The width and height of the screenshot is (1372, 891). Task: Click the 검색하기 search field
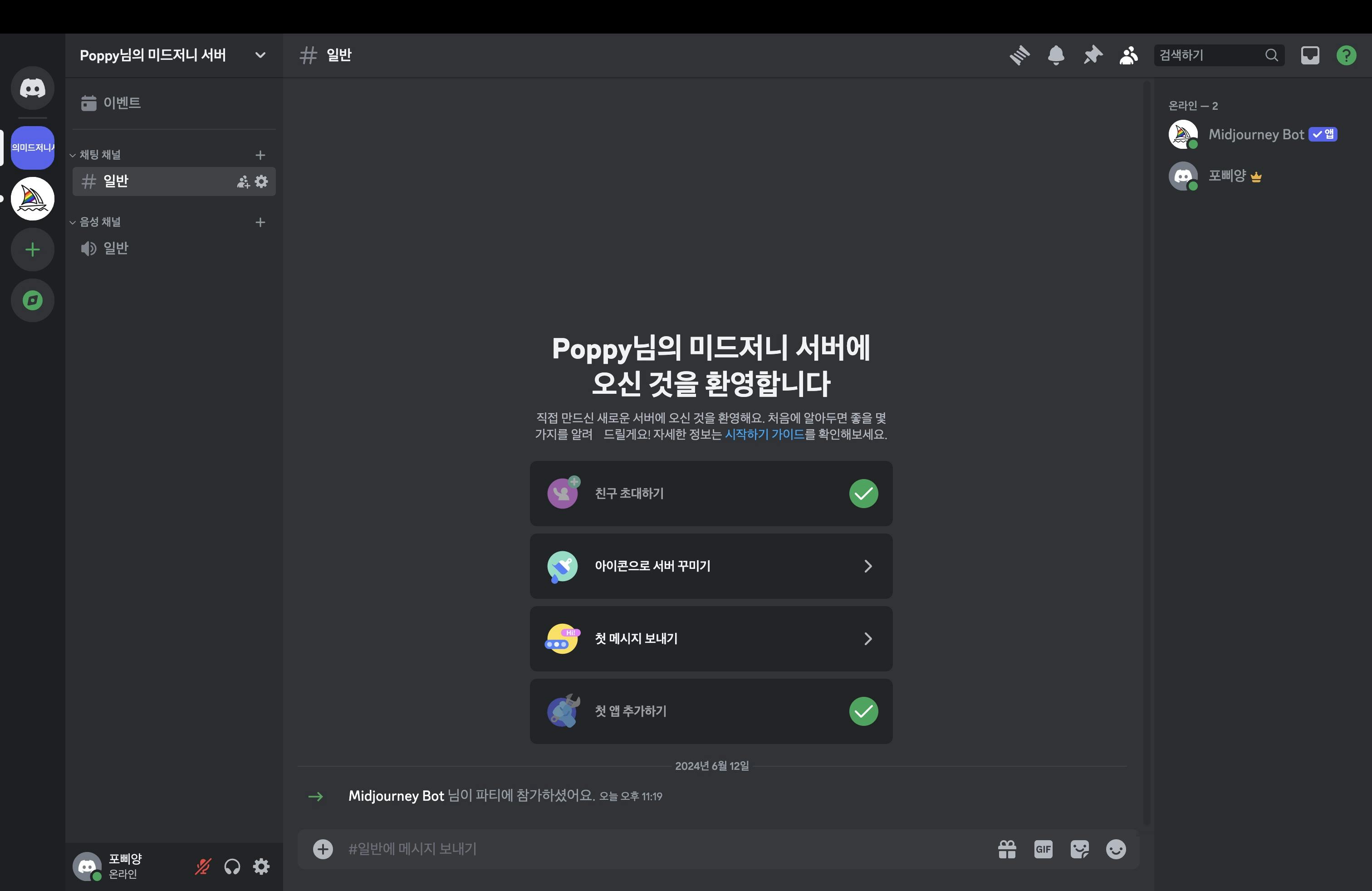point(1209,55)
